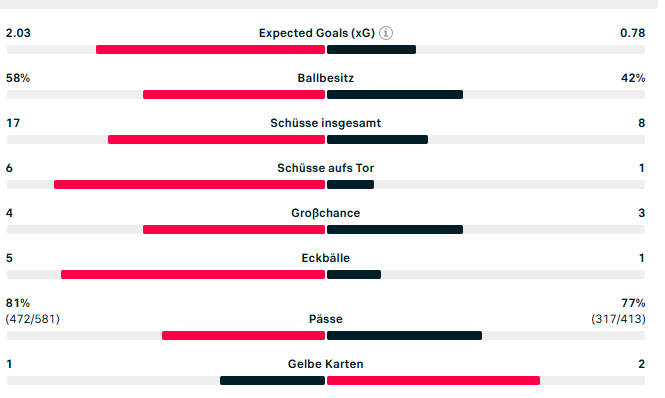Click the dark Großchance bar

[x=395, y=230]
